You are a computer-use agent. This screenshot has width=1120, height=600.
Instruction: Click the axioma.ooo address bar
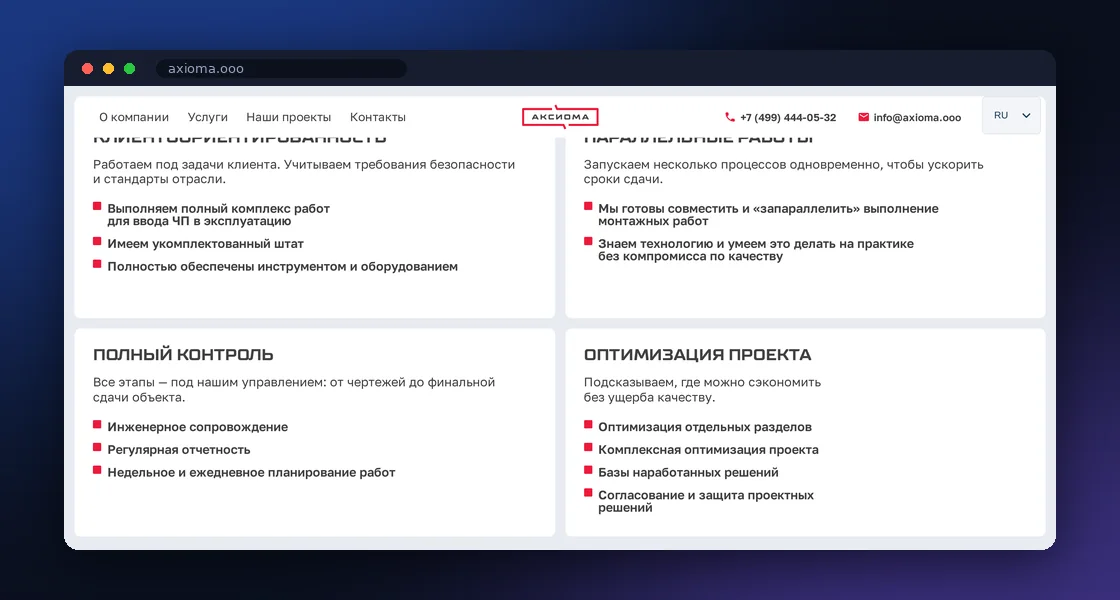click(x=281, y=69)
